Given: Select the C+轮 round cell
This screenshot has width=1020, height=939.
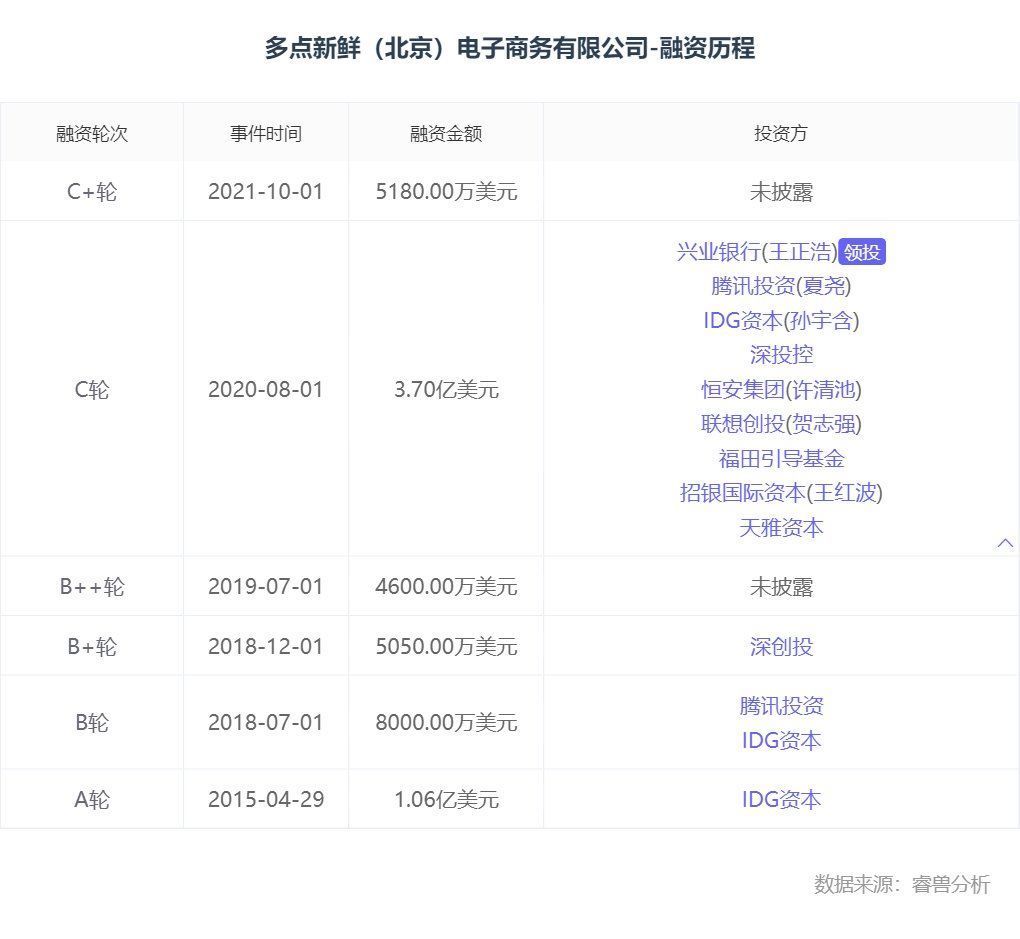Looking at the screenshot, I should point(92,192).
